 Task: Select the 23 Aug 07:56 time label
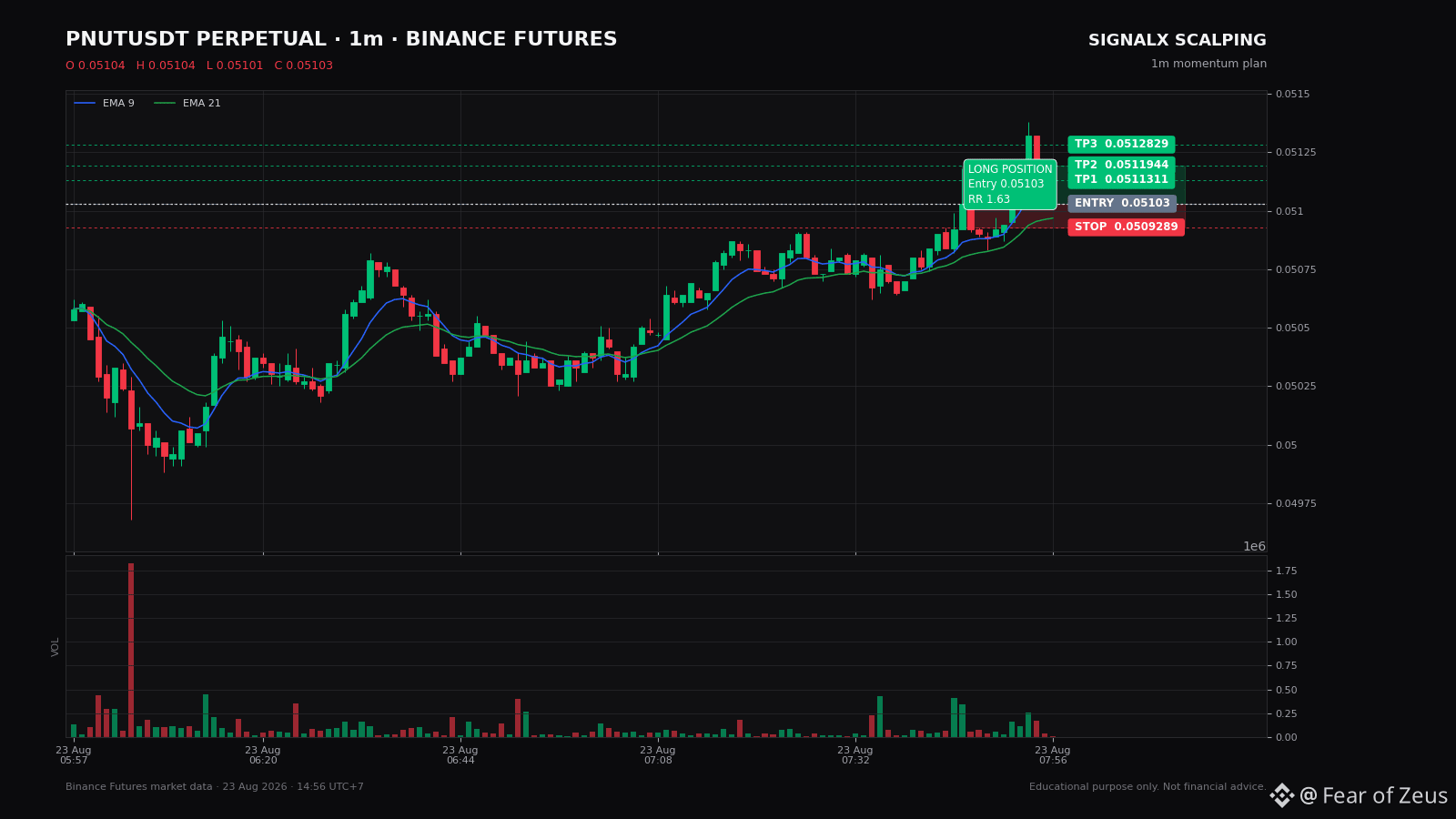tap(1053, 755)
